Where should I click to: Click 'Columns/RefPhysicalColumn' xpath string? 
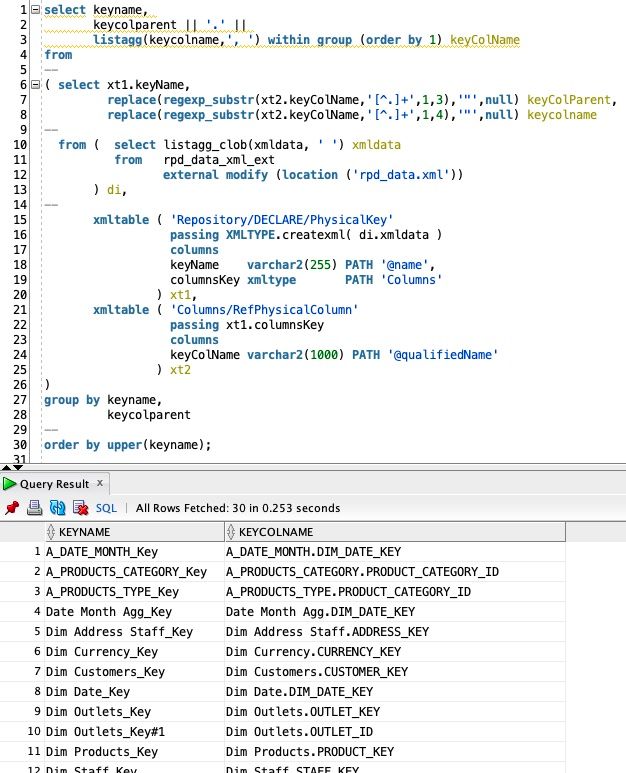click(x=264, y=310)
